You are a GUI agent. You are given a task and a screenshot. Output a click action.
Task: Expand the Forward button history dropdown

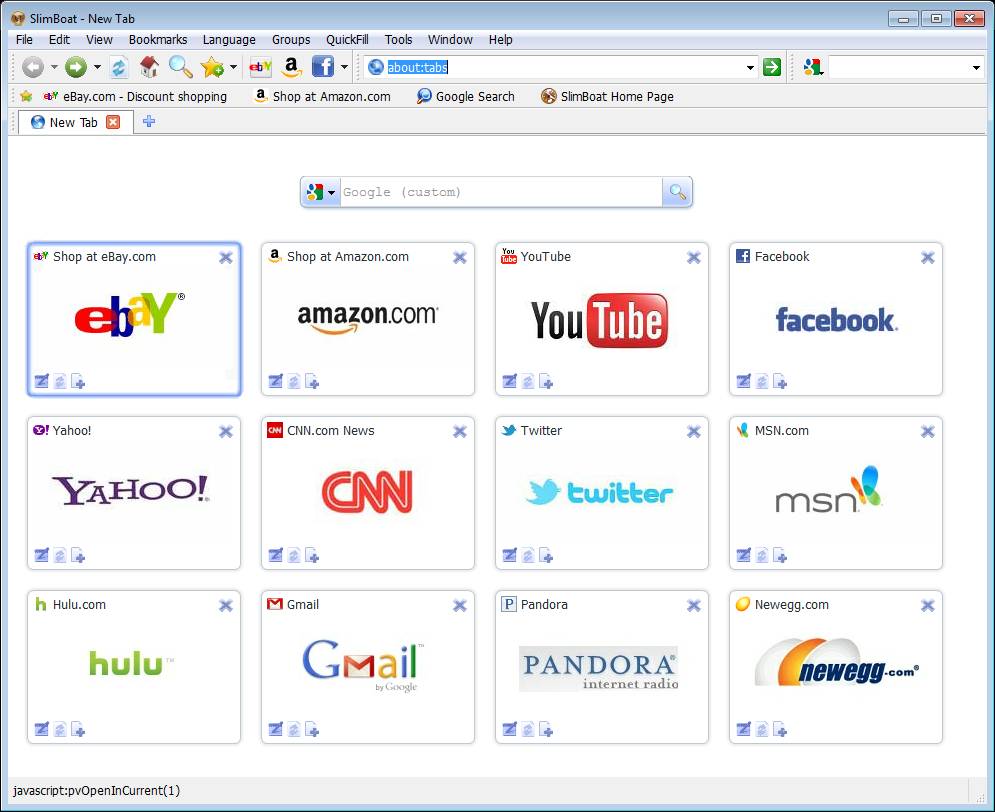click(x=97, y=67)
